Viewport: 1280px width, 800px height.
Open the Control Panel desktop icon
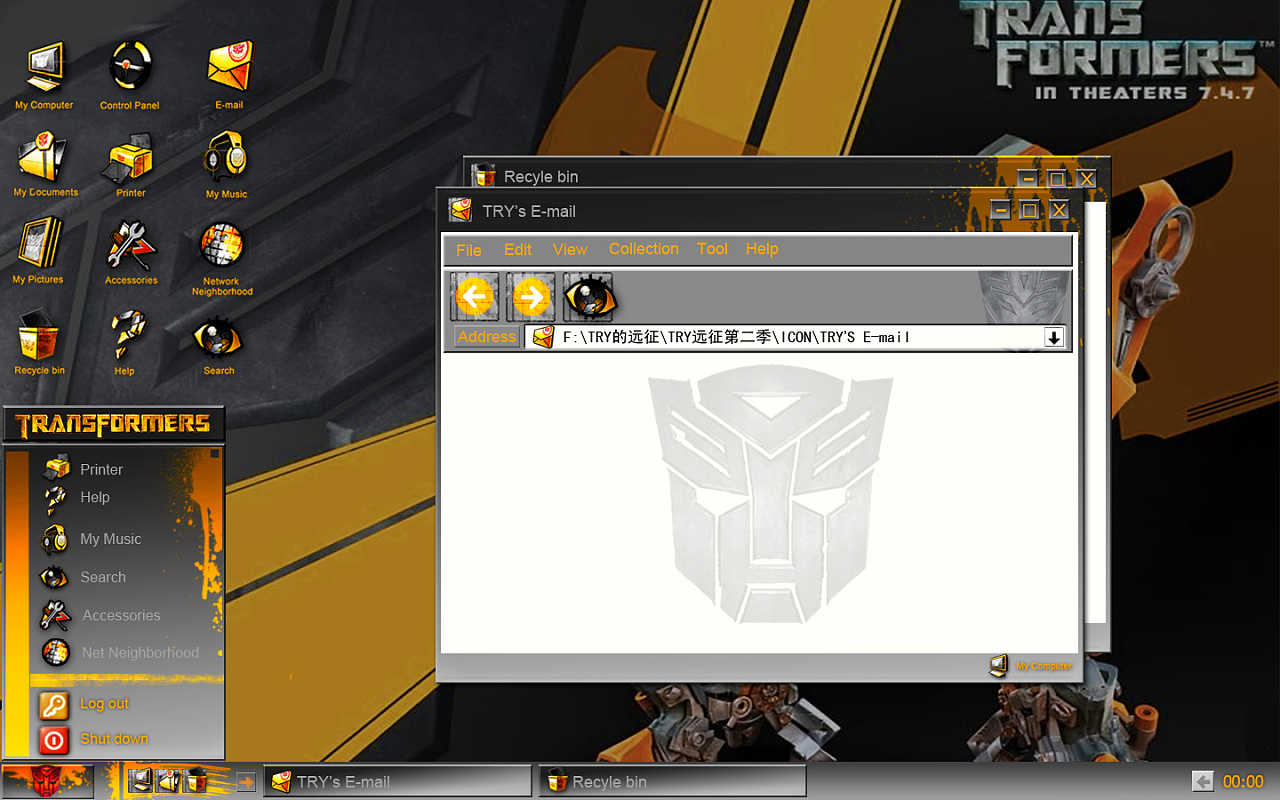coord(130,68)
